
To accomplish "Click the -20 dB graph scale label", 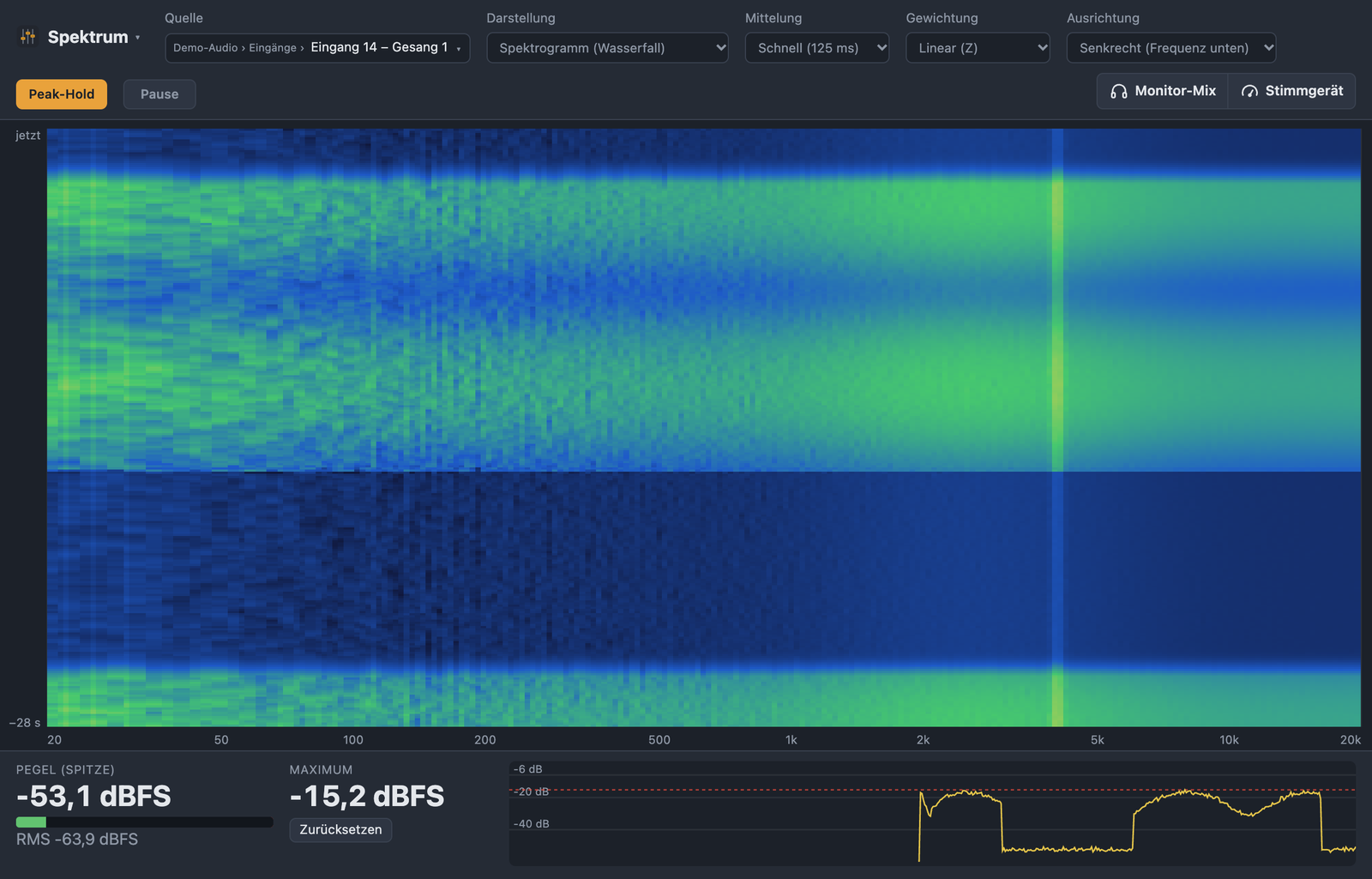I will tap(532, 792).
